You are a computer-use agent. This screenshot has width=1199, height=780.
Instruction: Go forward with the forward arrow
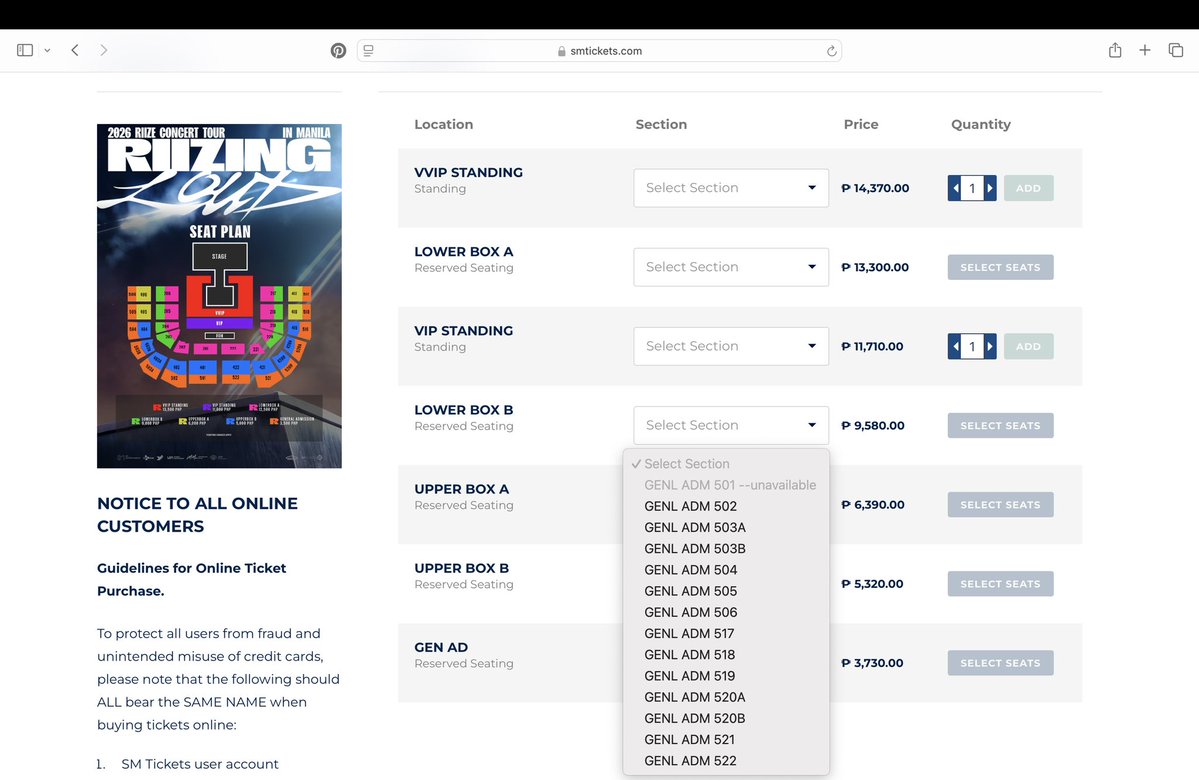[103, 50]
